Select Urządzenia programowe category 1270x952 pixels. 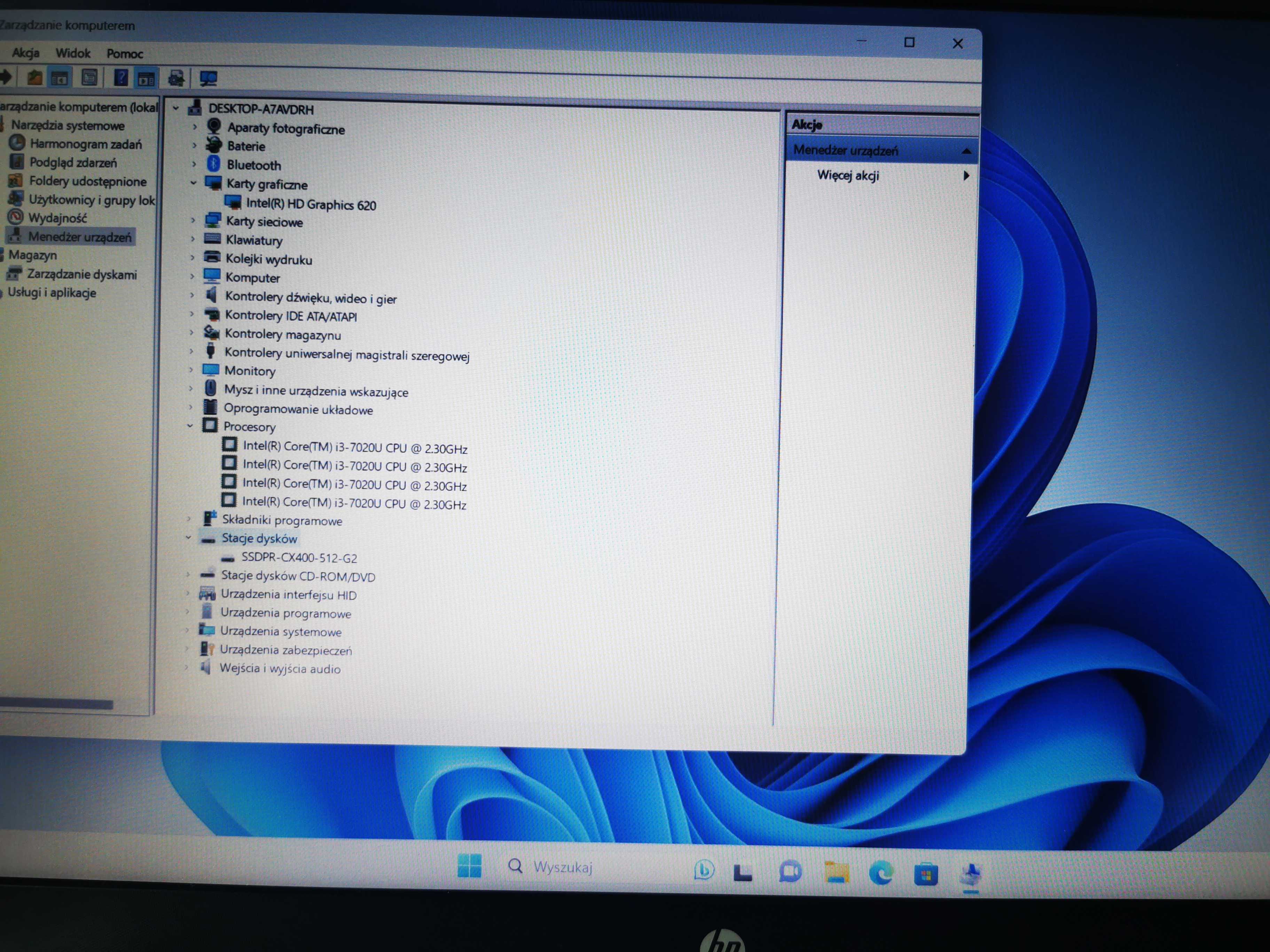pos(285,613)
